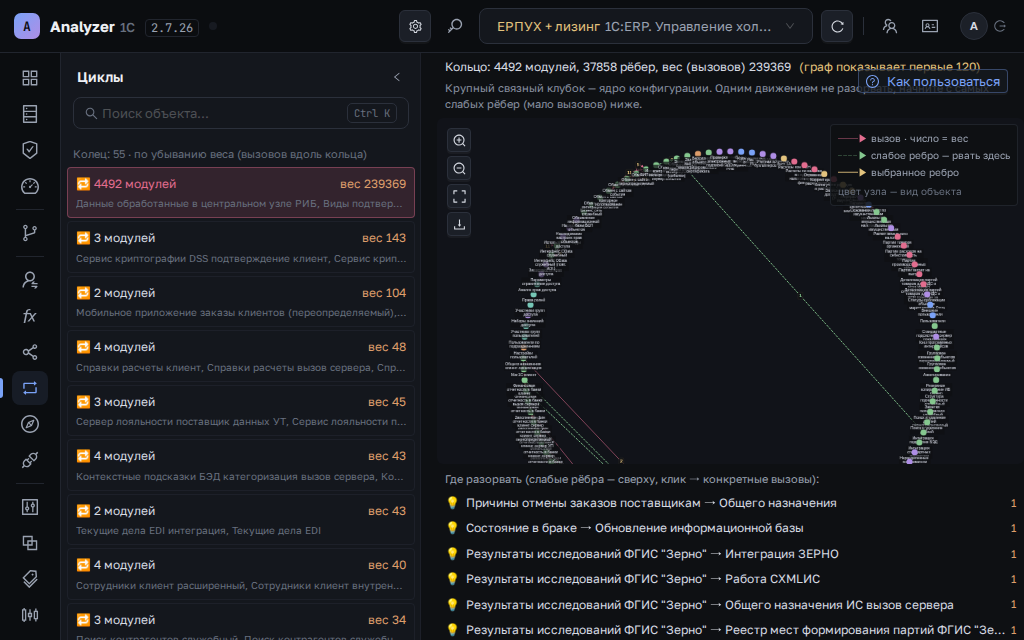Screen dimensions: 1024x640
Task: Open the plug connector icon in sidebar
Action: click(30, 460)
